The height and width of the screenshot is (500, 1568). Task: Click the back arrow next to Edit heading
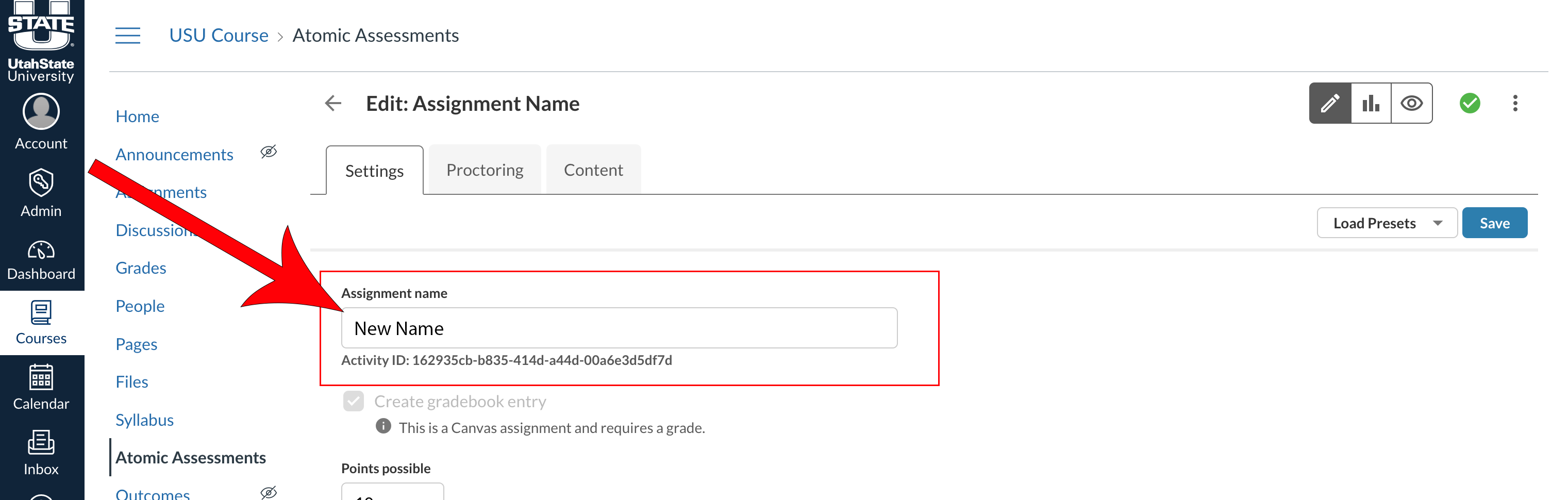pyautogui.click(x=333, y=103)
